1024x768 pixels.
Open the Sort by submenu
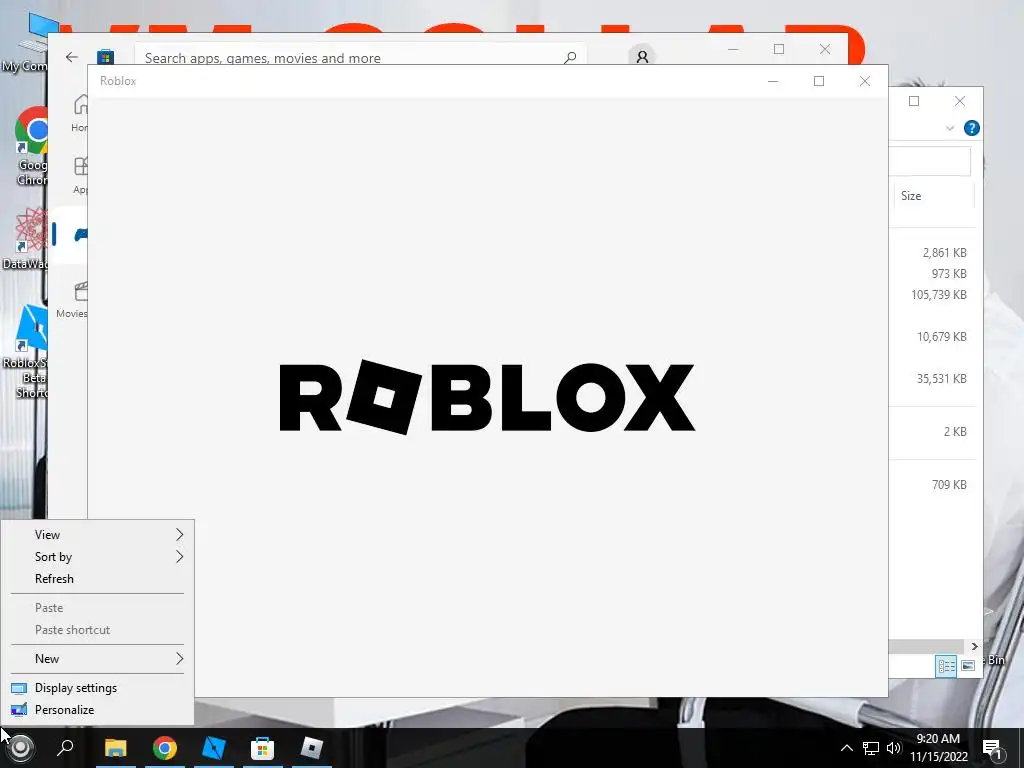coord(98,557)
